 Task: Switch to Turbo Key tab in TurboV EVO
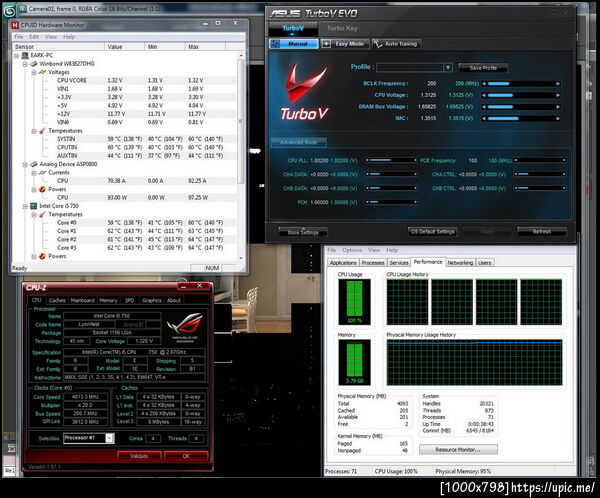[x=342, y=28]
